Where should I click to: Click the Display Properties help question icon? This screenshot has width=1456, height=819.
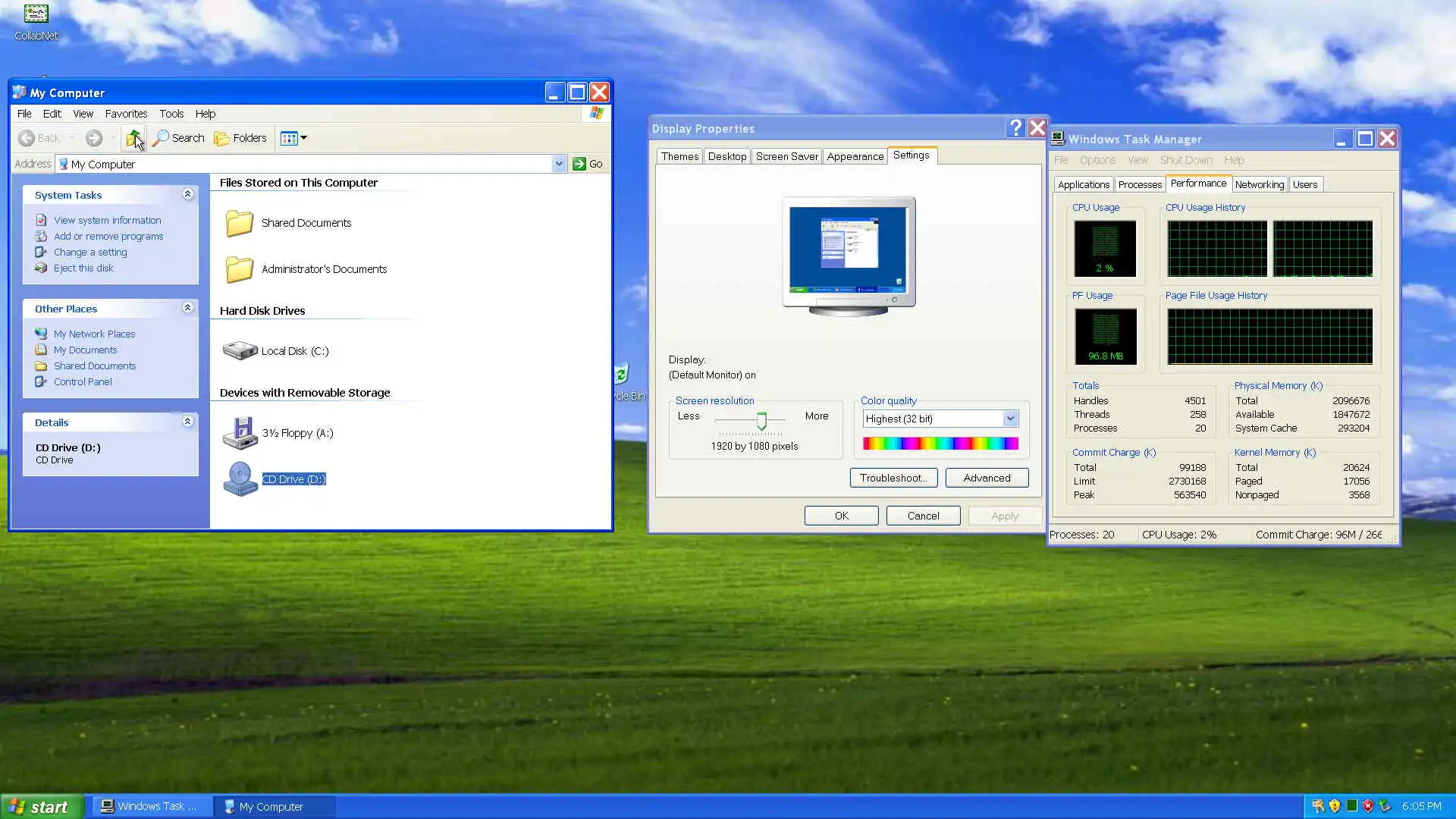(1015, 128)
